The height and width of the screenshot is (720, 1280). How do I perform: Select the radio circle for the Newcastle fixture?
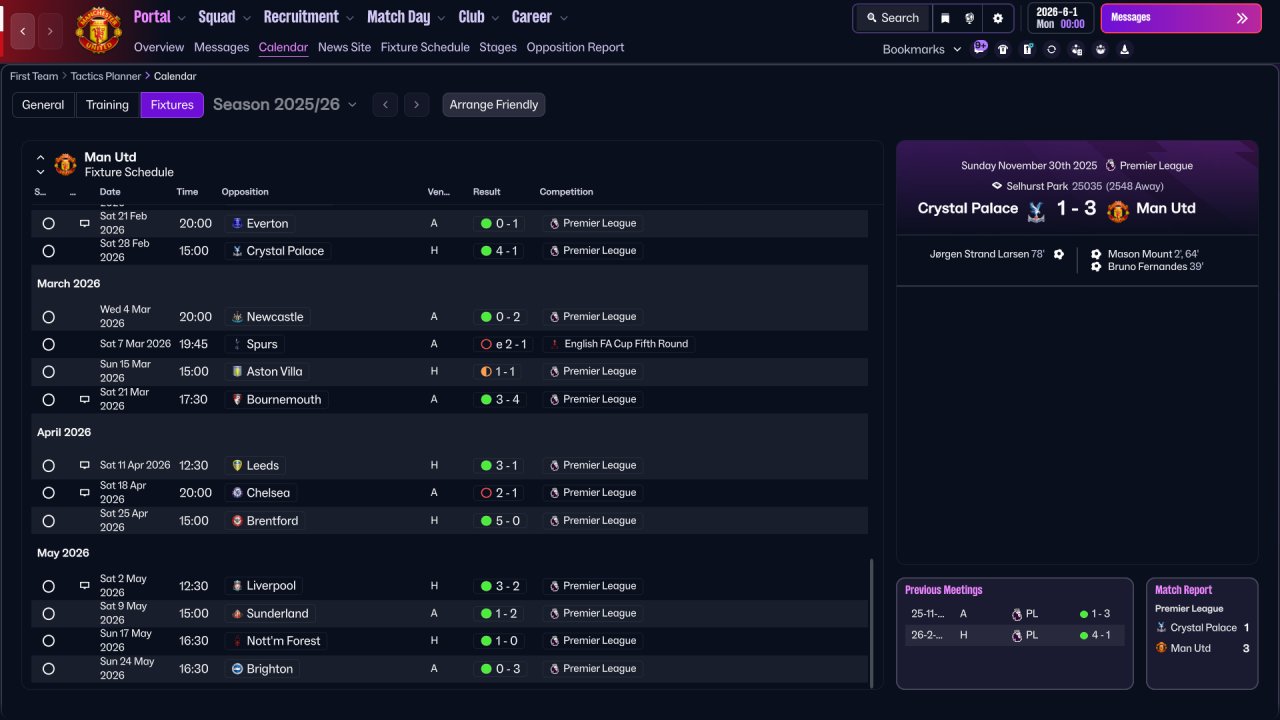(48, 317)
